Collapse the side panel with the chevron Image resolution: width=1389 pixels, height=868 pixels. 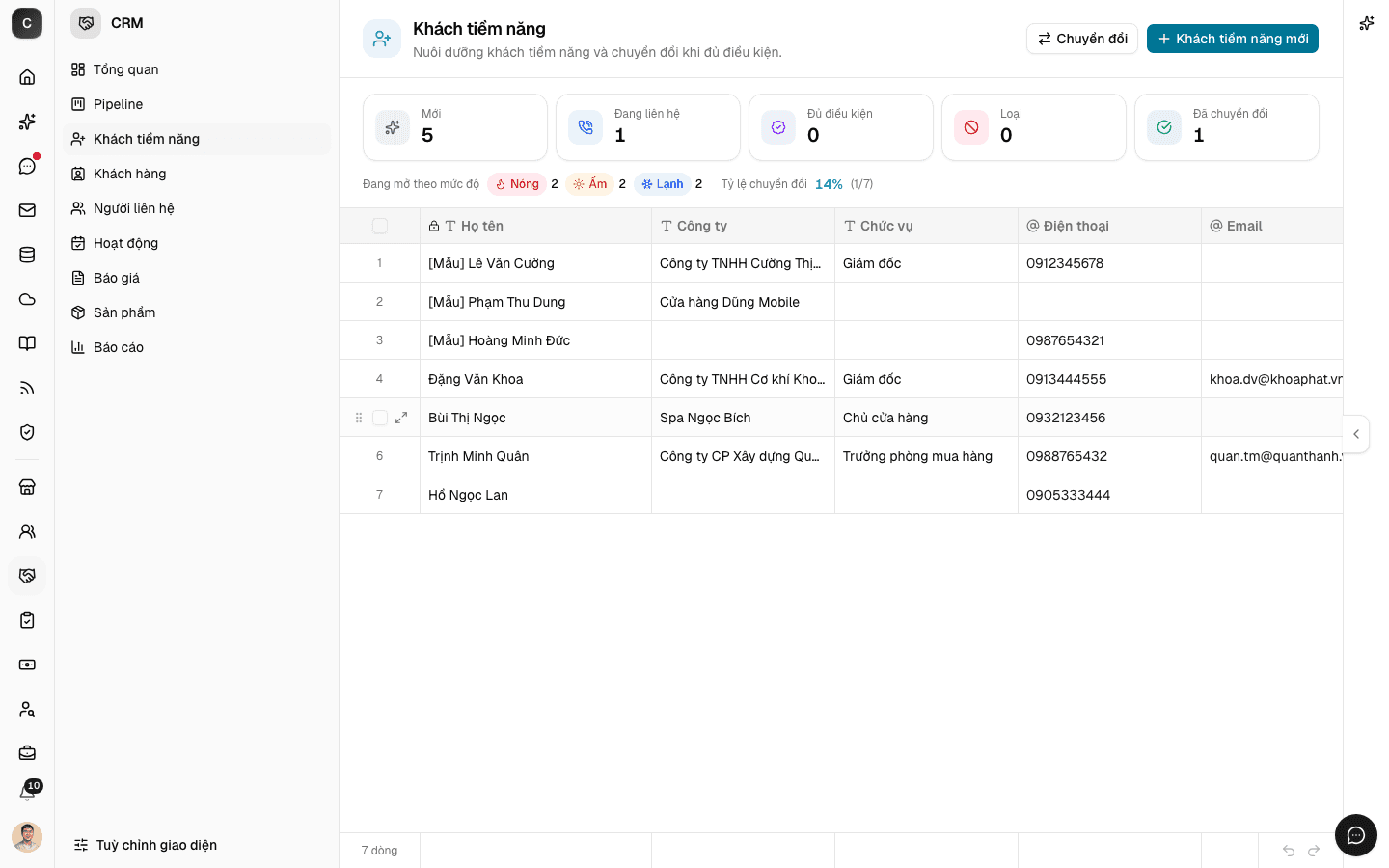1356,434
